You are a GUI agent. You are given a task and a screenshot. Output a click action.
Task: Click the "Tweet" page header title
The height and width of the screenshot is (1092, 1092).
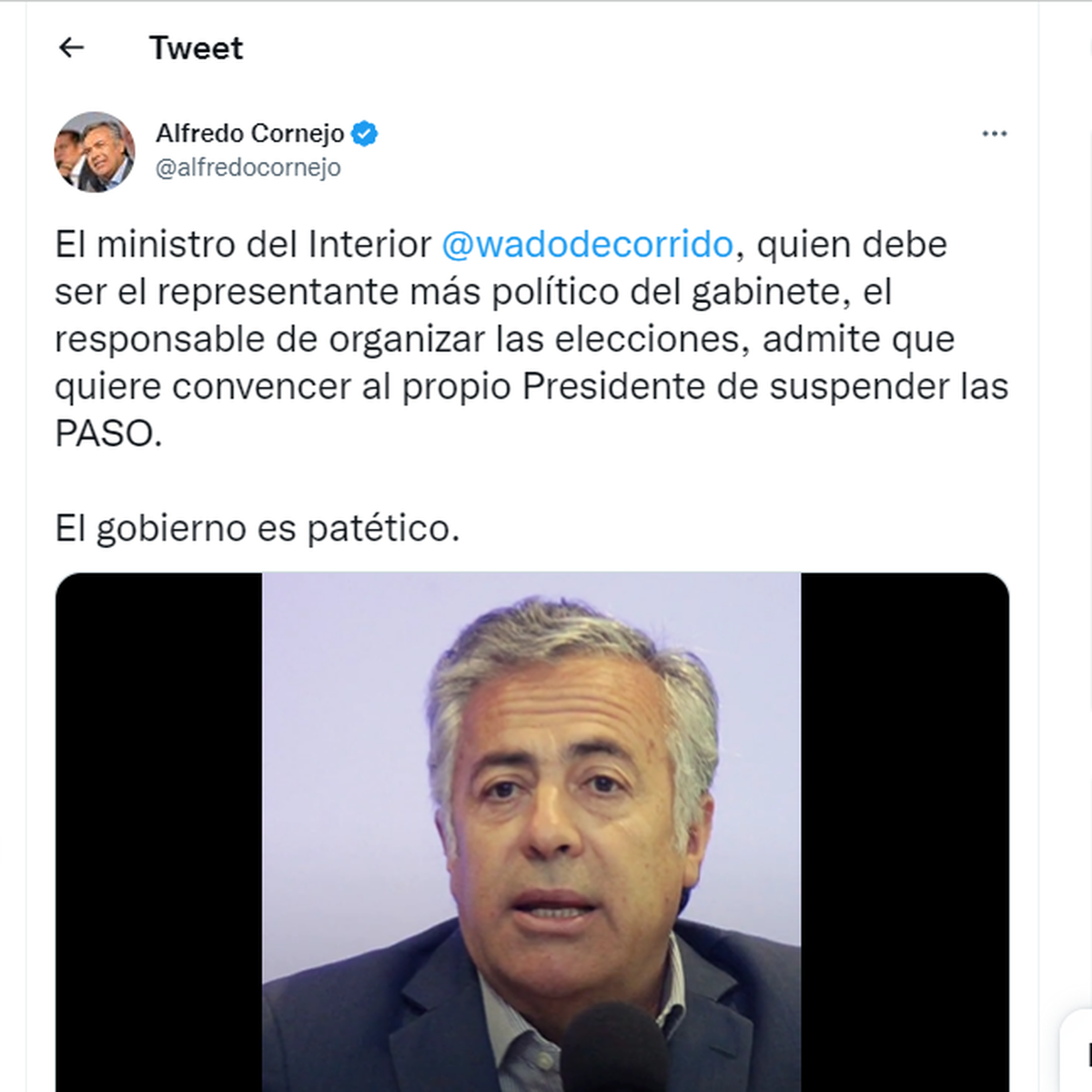[x=196, y=47]
